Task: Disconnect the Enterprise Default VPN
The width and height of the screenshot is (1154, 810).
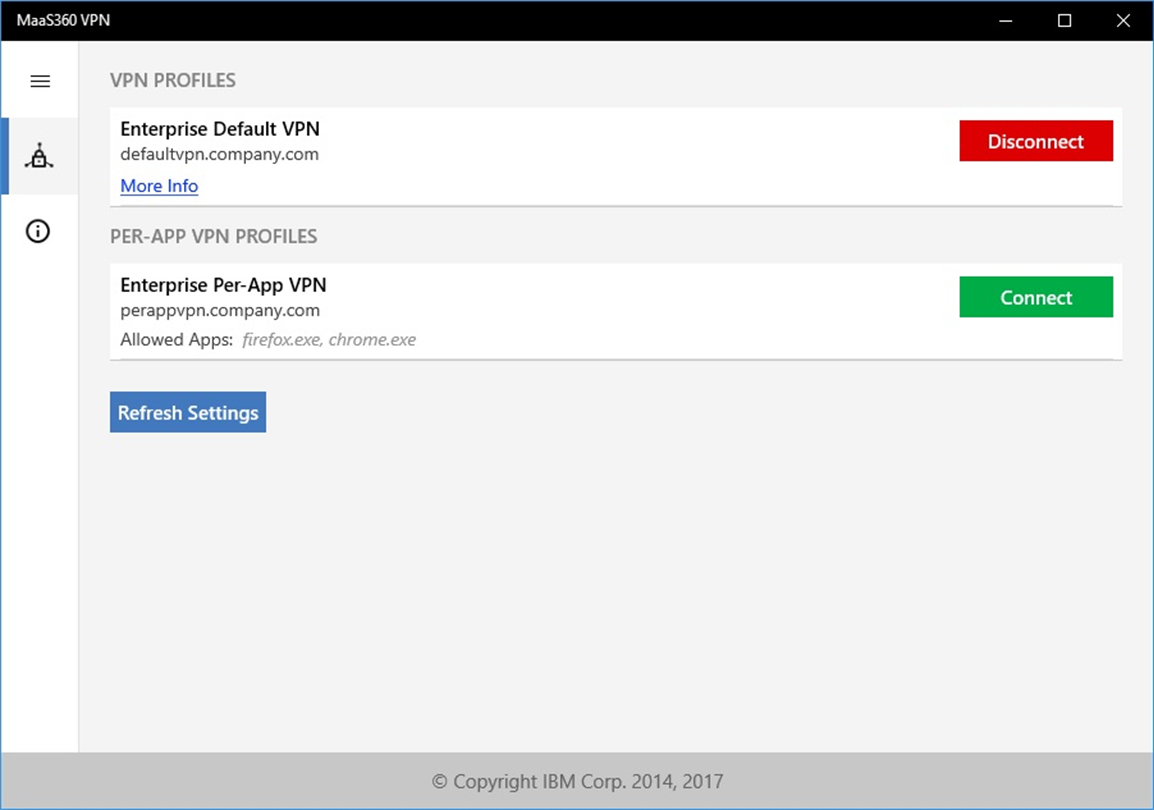Action: point(1036,141)
